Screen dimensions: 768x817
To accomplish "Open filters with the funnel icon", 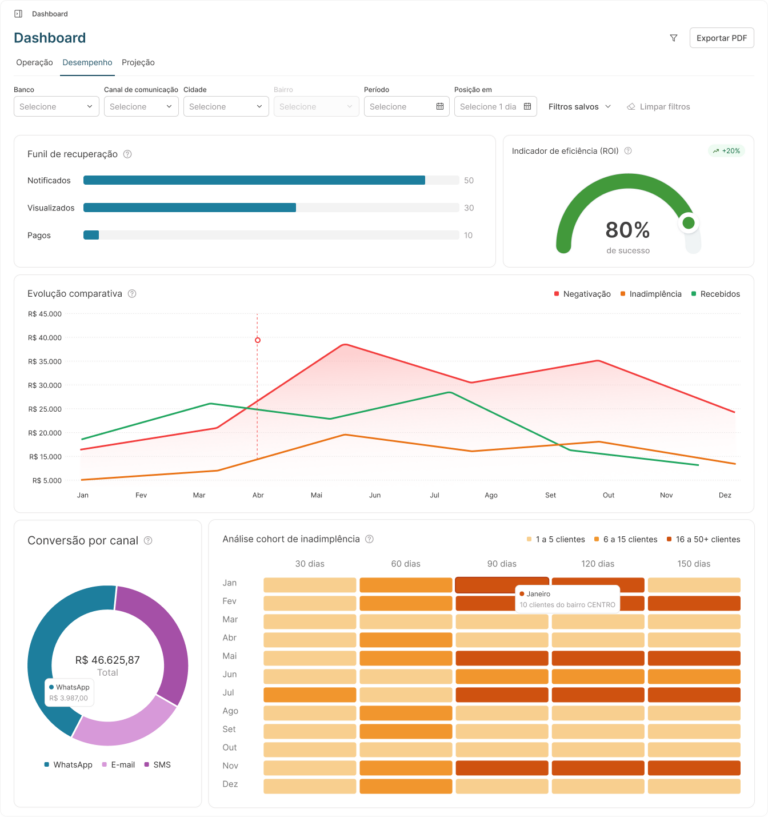I will pyautogui.click(x=673, y=38).
